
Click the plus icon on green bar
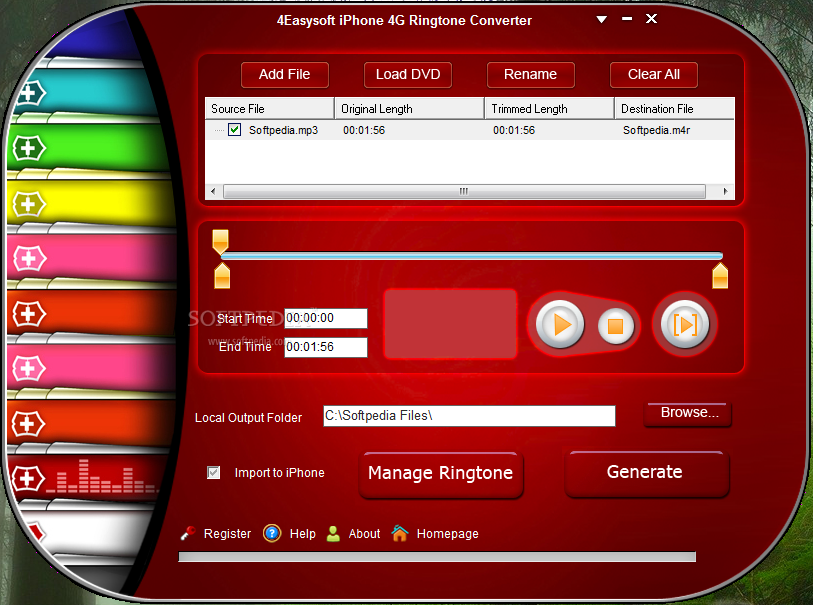click(29, 149)
